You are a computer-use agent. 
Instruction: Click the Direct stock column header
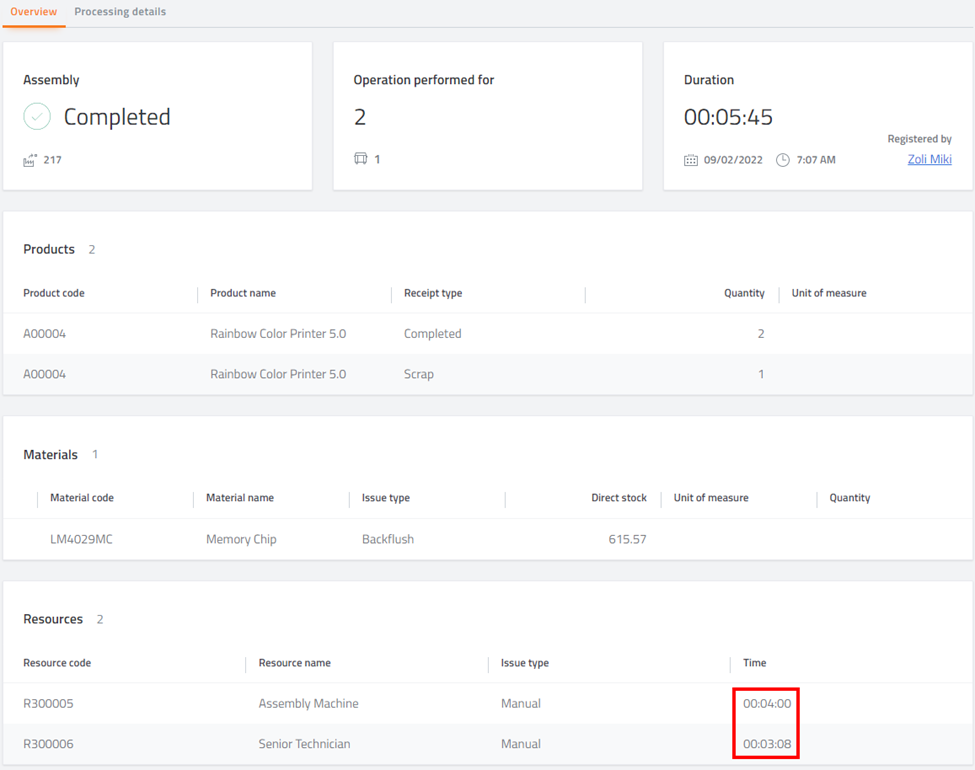[x=619, y=498]
